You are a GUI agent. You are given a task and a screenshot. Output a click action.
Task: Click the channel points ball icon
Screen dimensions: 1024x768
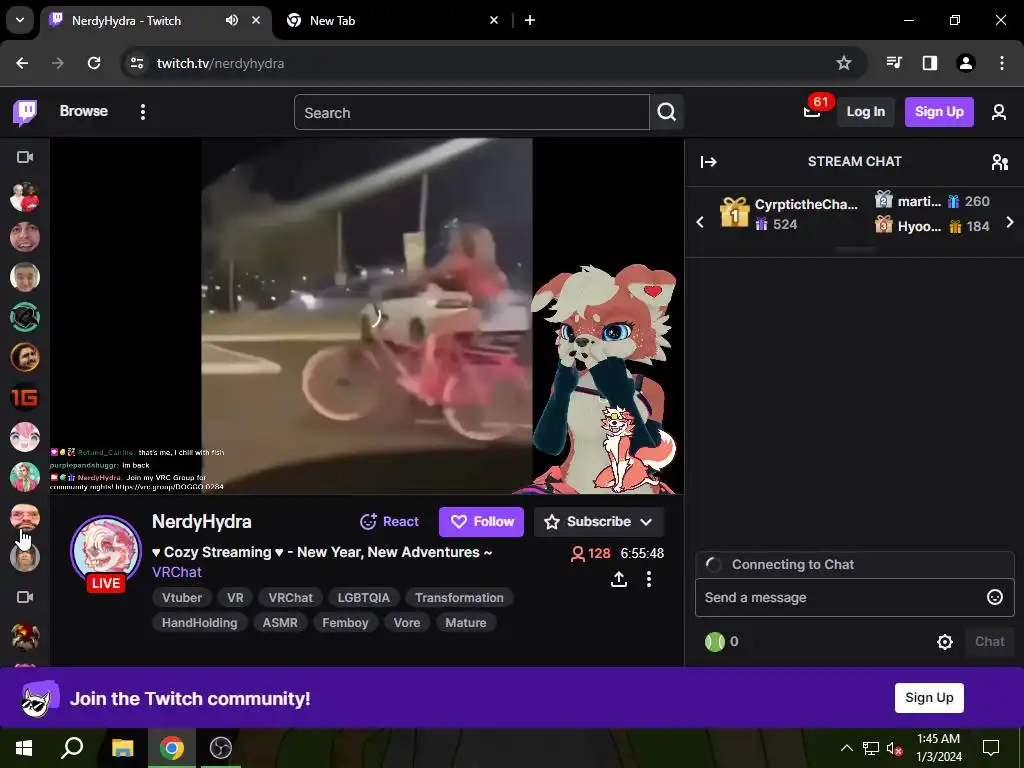coord(715,642)
